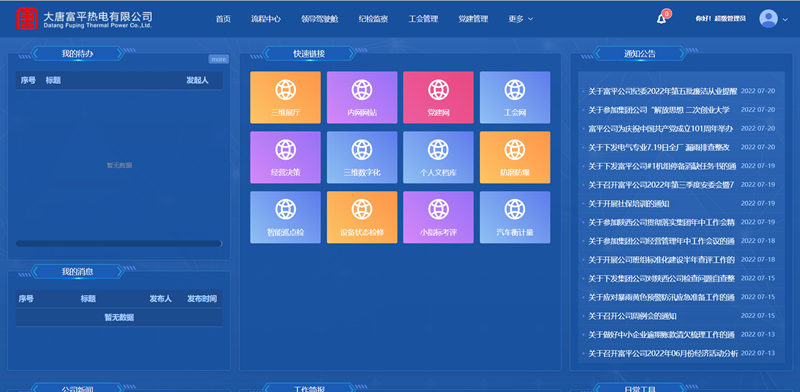
Task: Click the Datang Fuping company logo
Action: tap(27, 19)
